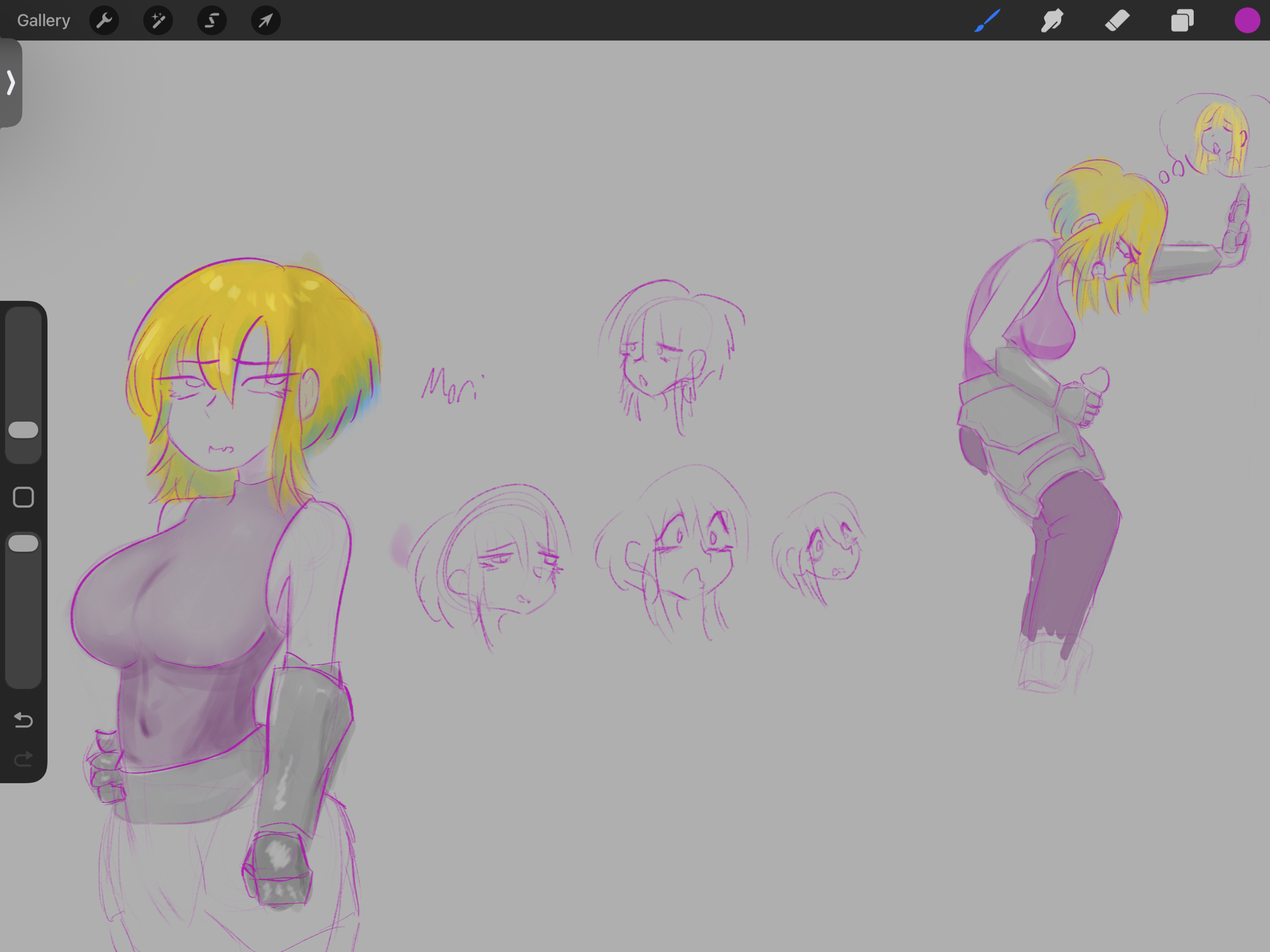Tap the square Modify button
This screenshot has height=952, width=1270.
point(23,497)
